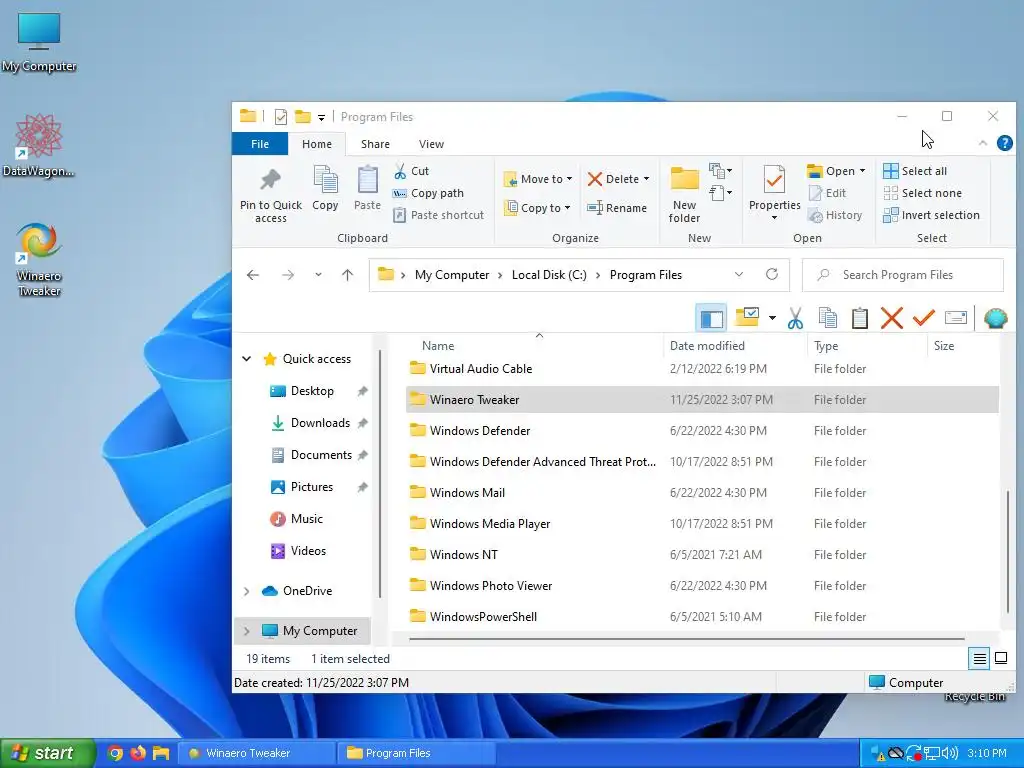Toggle the navigation pane in the classic toolbar
The width and height of the screenshot is (1024, 768).
(x=711, y=318)
